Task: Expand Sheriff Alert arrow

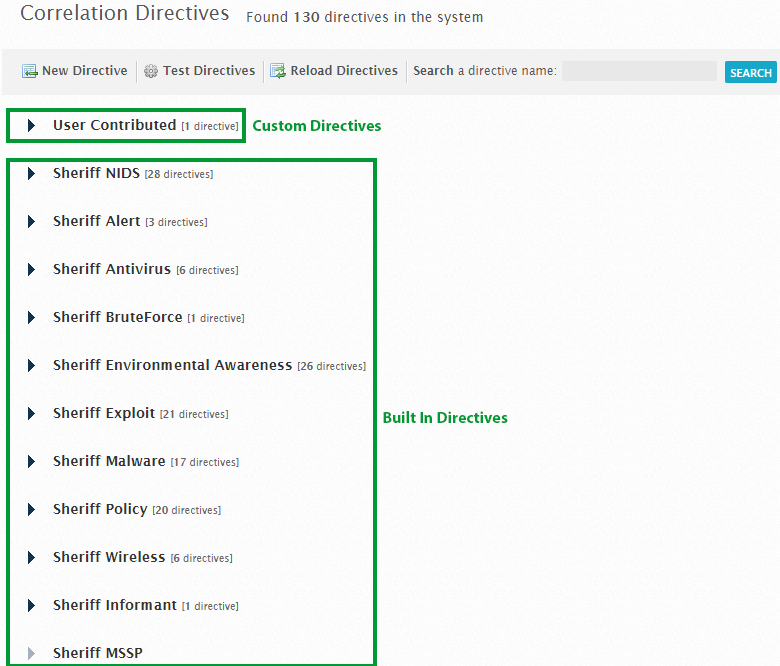Action: pyautogui.click(x=31, y=221)
